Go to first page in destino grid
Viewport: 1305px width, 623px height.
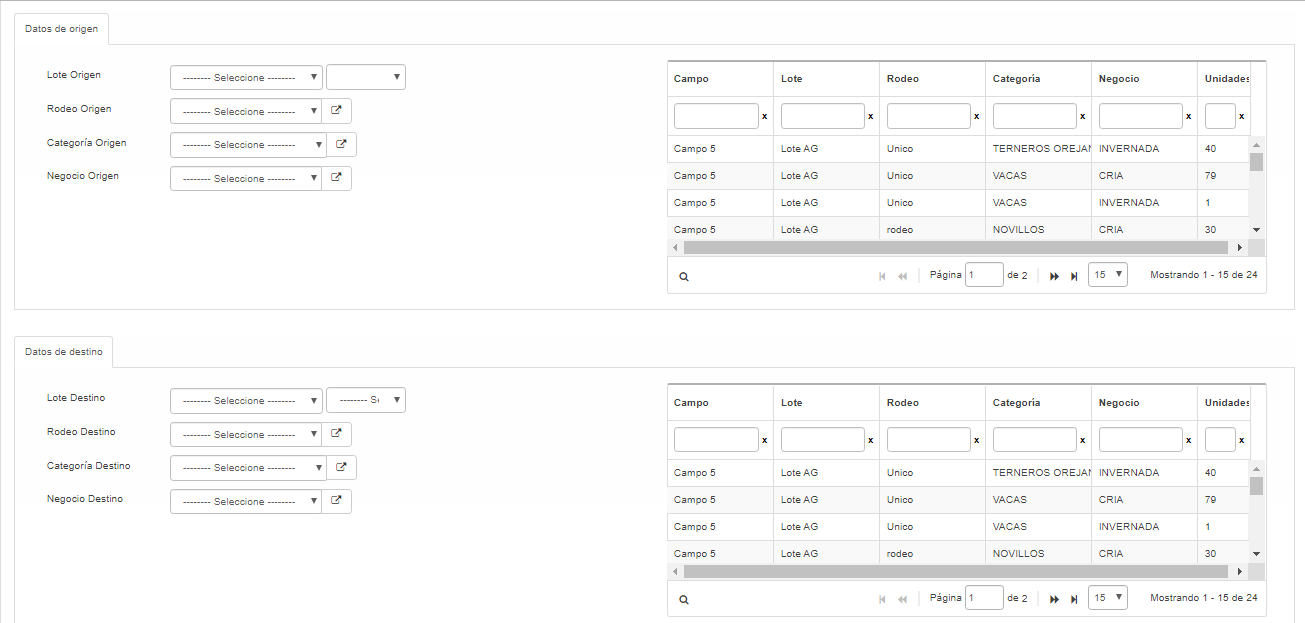click(882, 599)
